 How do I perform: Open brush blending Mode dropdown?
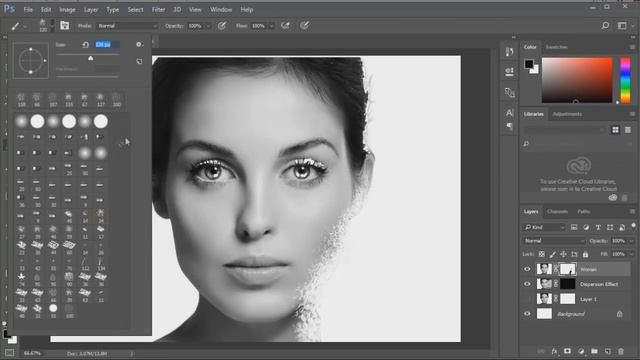[x=127, y=26]
